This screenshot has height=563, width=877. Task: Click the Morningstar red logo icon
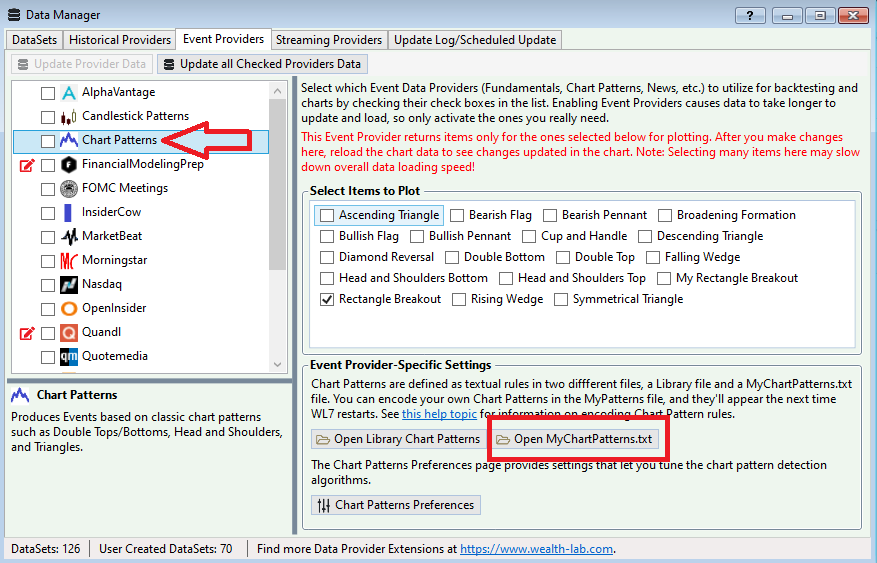(x=69, y=261)
